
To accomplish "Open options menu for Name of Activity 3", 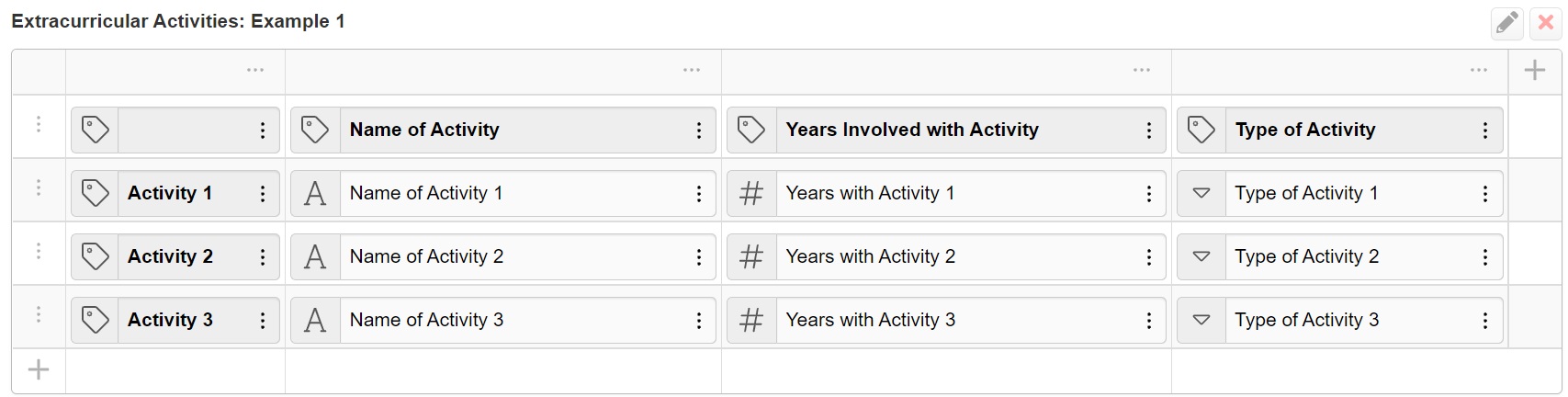I will (699, 321).
